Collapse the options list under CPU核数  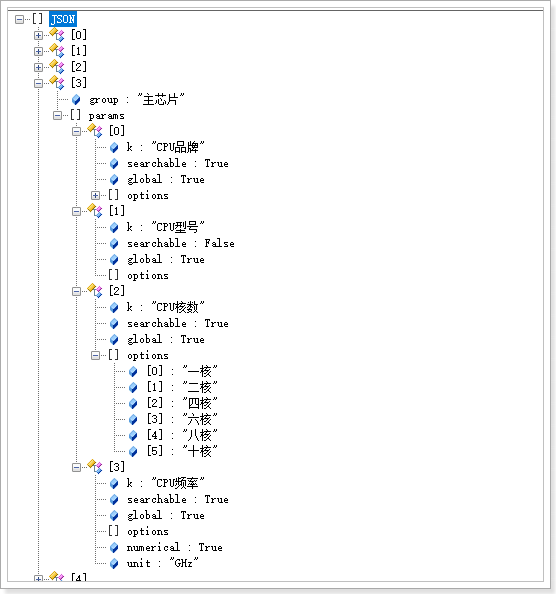click(95, 355)
